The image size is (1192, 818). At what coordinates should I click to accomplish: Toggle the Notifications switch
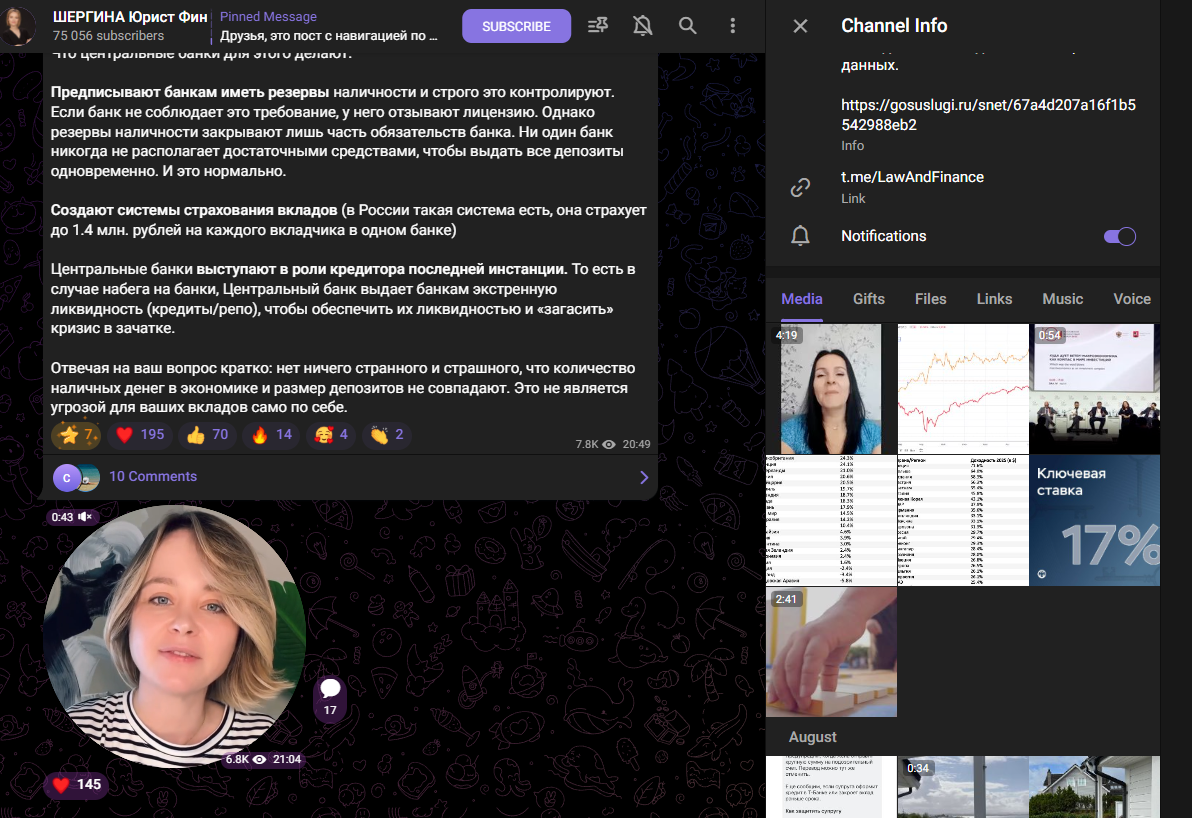1120,236
